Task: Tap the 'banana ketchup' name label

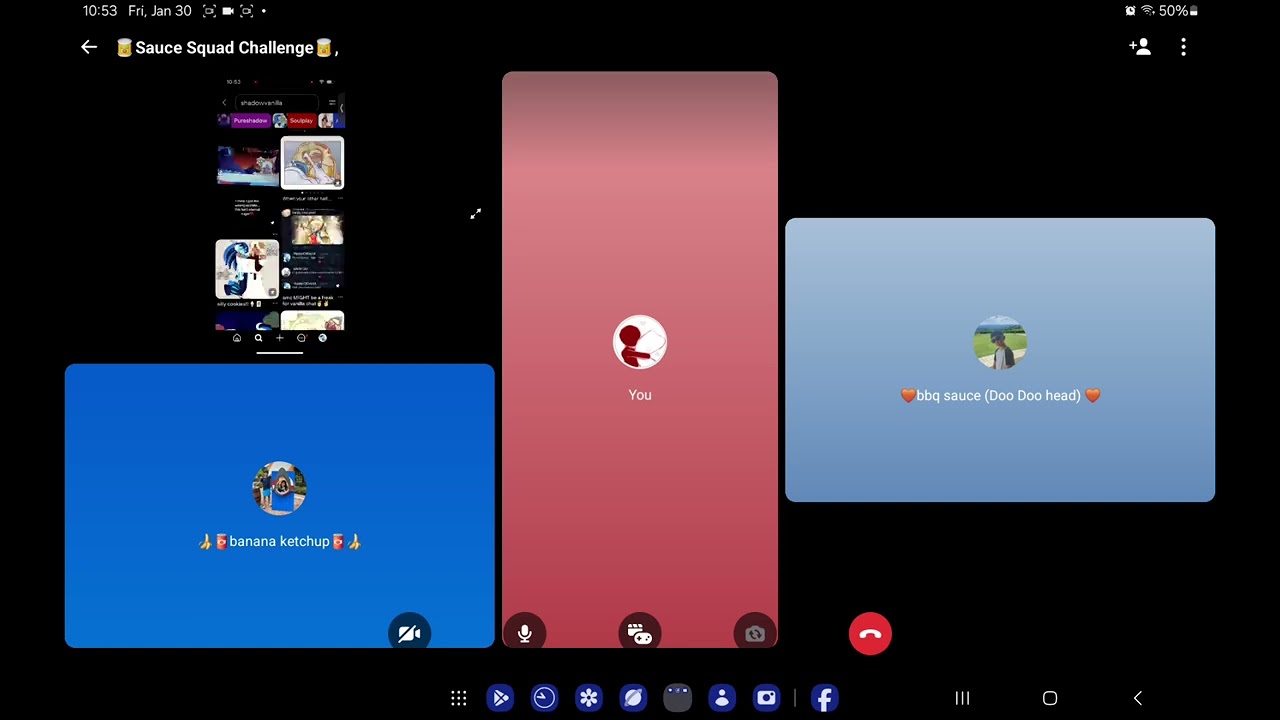Action: [280, 541]
